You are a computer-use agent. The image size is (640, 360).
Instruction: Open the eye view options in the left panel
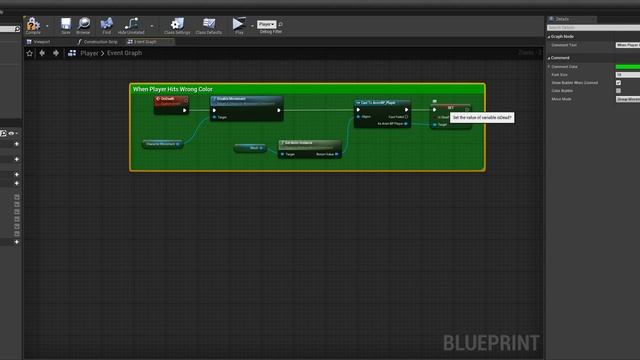[12, 133]
